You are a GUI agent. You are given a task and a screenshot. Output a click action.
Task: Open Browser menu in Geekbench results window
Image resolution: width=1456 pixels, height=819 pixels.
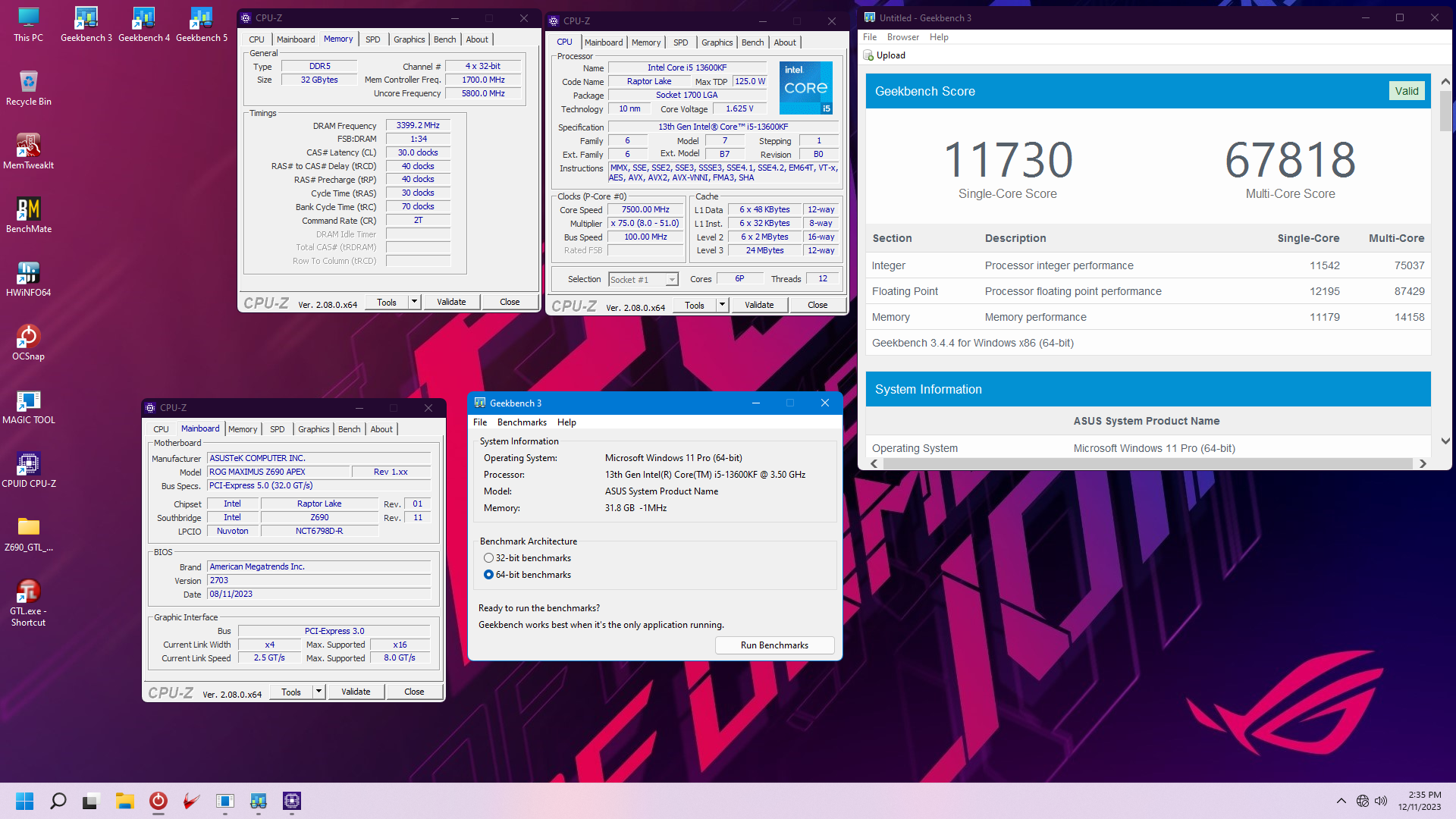tap(902, 37)
